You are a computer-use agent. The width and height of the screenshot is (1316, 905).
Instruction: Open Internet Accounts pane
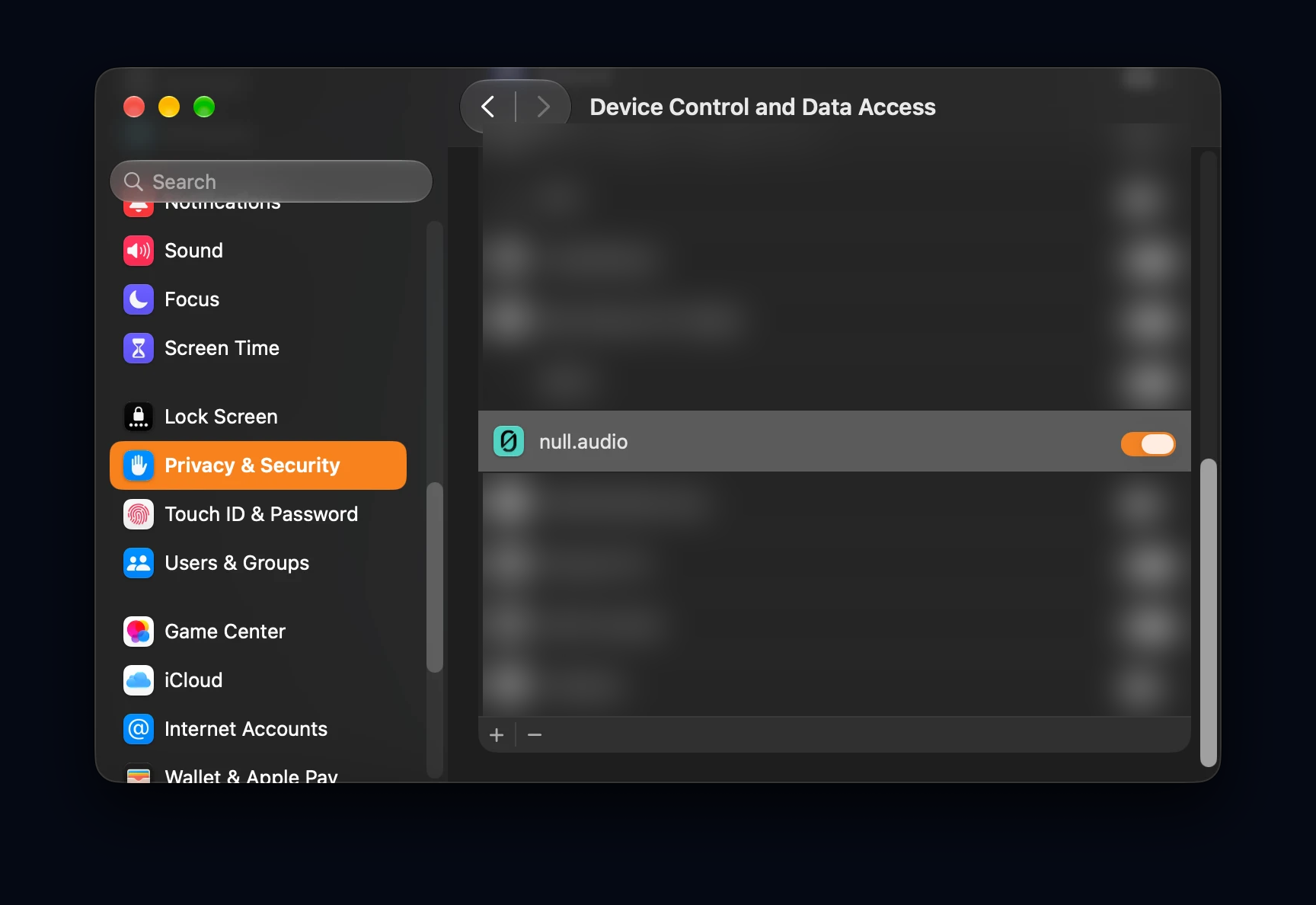point(258,729)
